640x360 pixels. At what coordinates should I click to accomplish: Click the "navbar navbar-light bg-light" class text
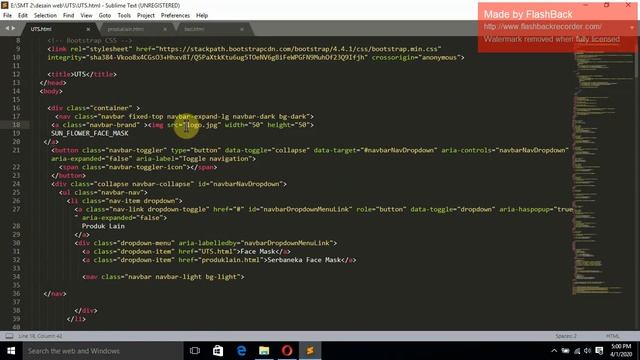(182, 277)
